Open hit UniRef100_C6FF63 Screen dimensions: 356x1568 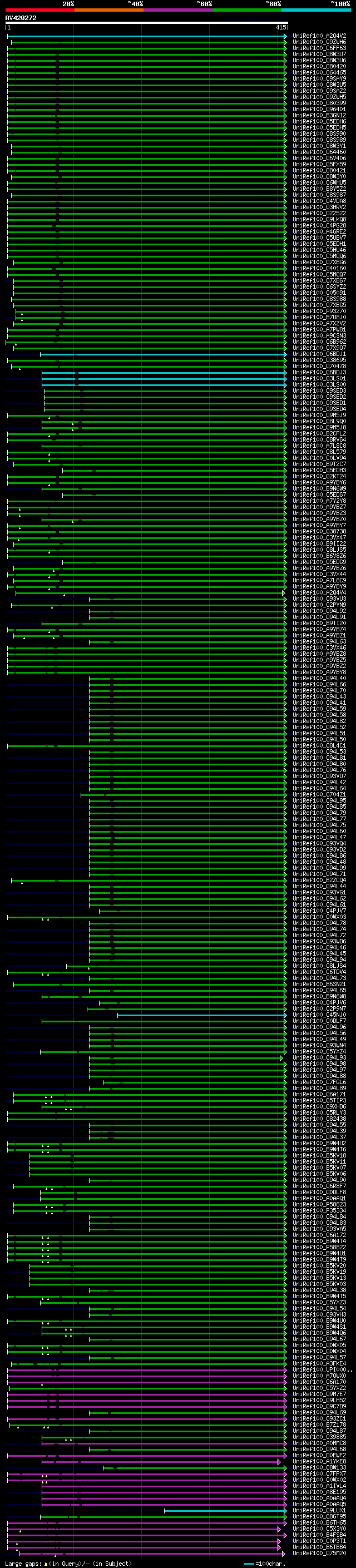319,48
